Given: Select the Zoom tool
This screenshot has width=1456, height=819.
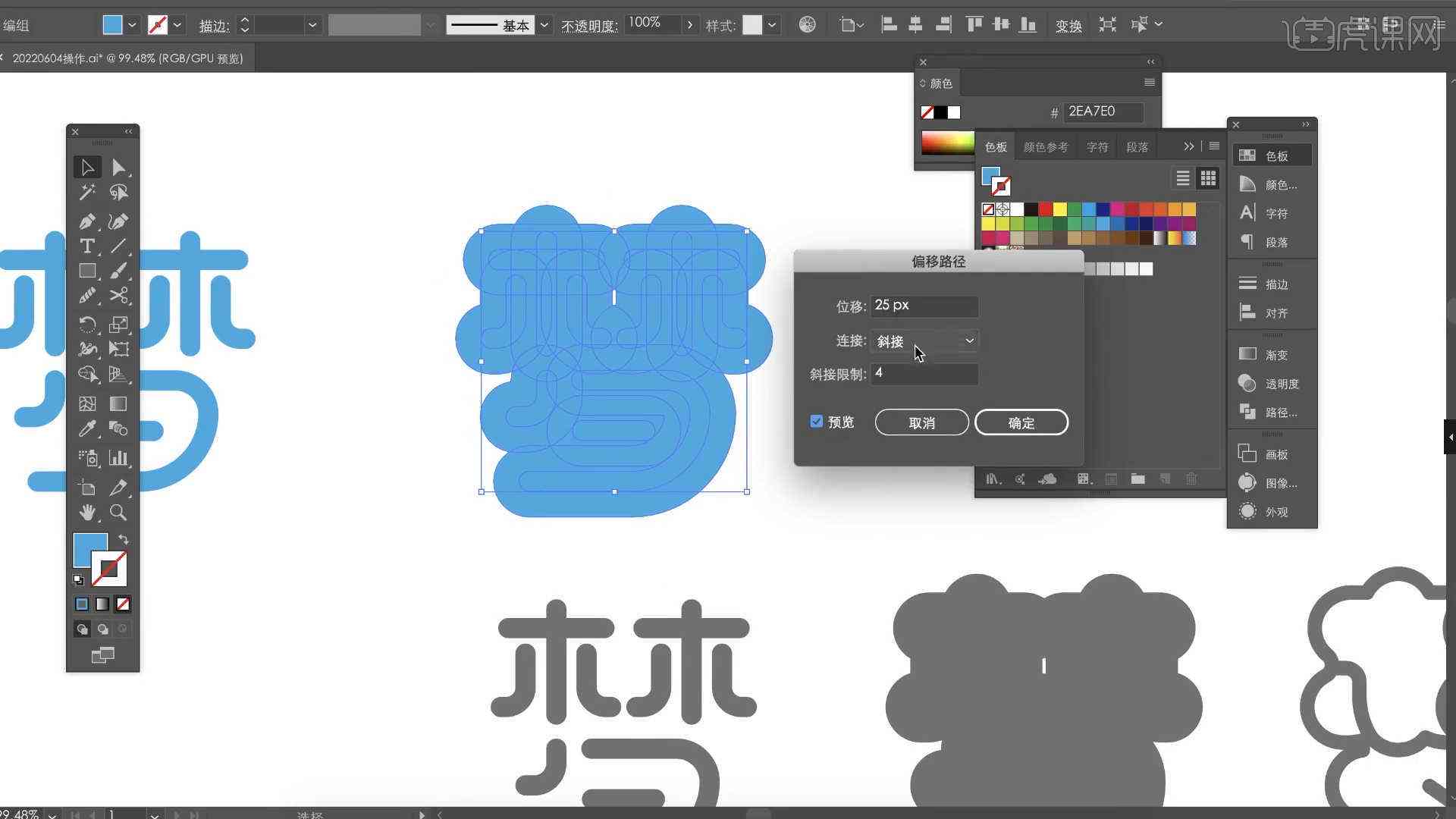Looking at the screenshot, I should coord(118,513).
